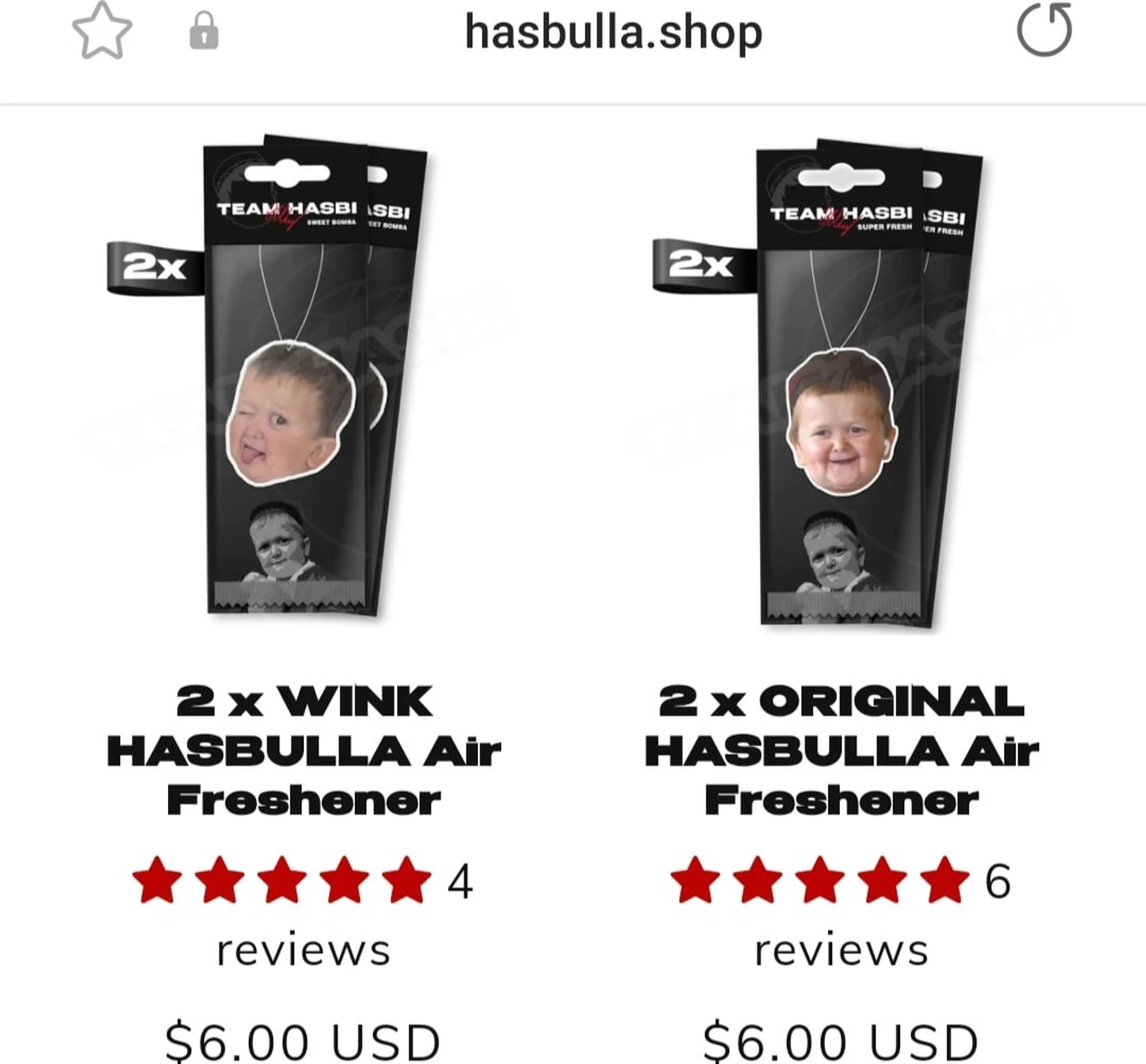Image resolution: width=1146 pixels, height=1064 pixels.
Task: Tap the first red star on Wink rating
Action: (157, 880)
